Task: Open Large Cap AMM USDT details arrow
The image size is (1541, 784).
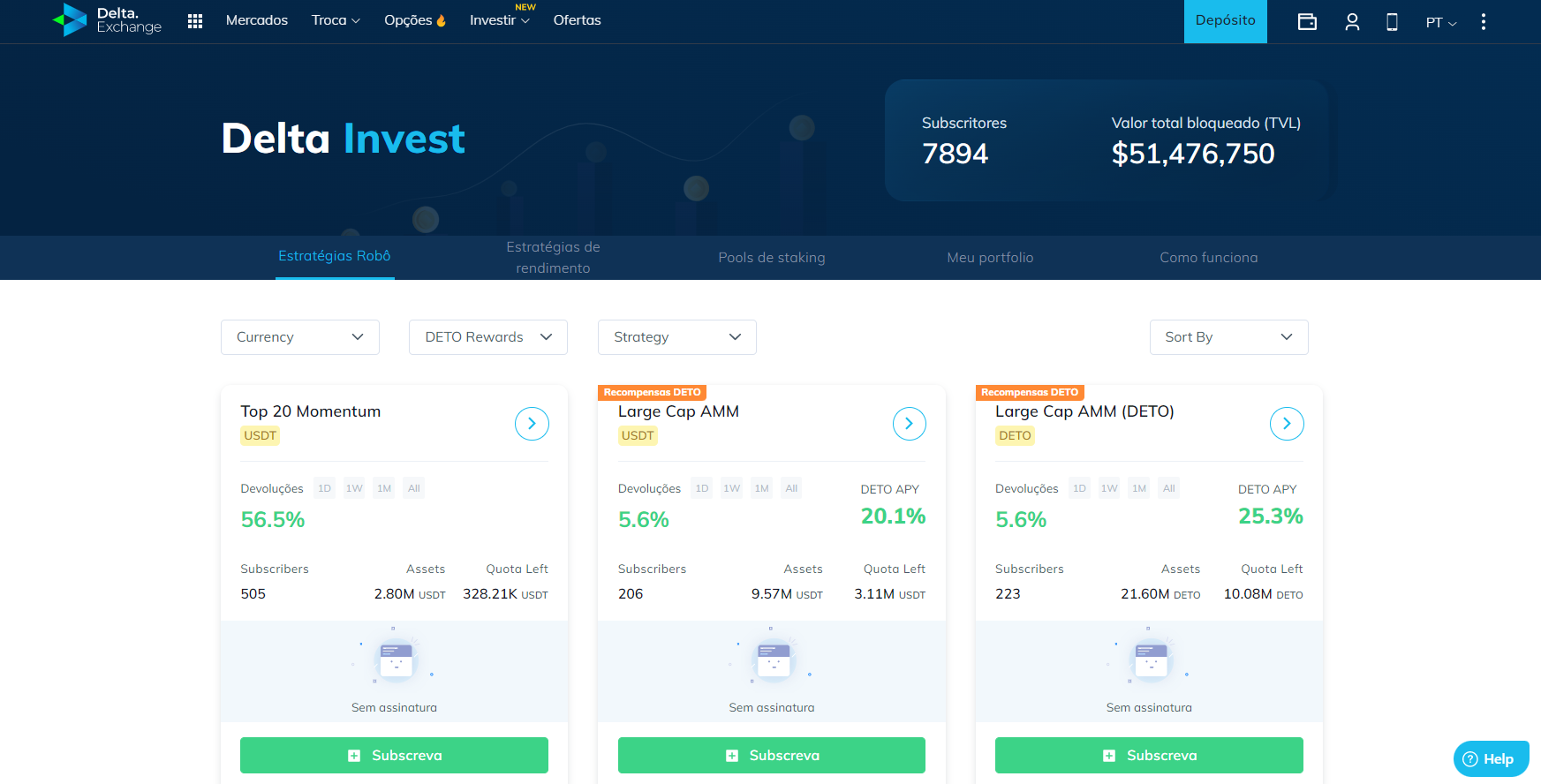Action: pyautogui.click(x=910, y=424)
